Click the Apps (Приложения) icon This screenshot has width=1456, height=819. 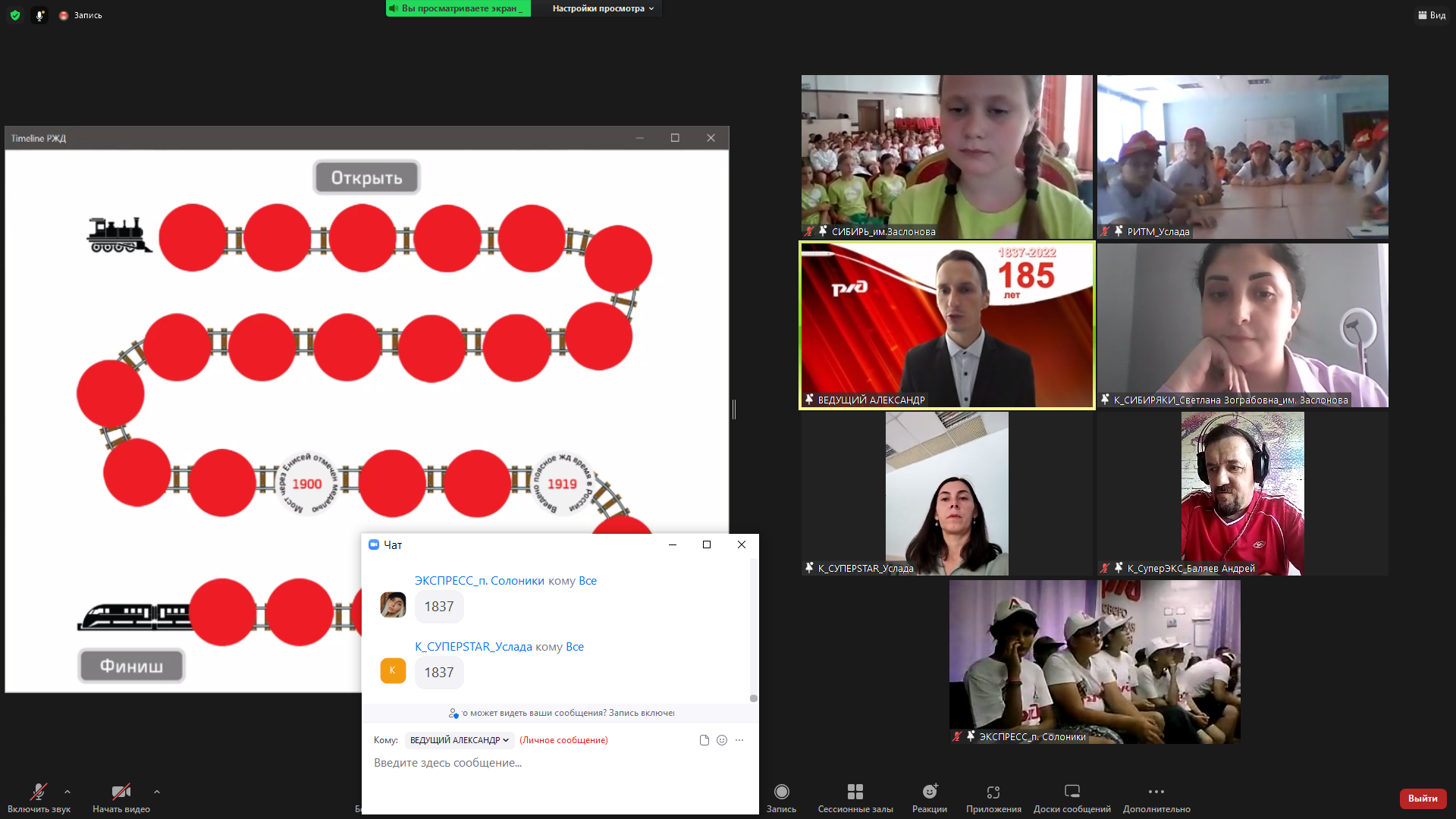(993, 792)
